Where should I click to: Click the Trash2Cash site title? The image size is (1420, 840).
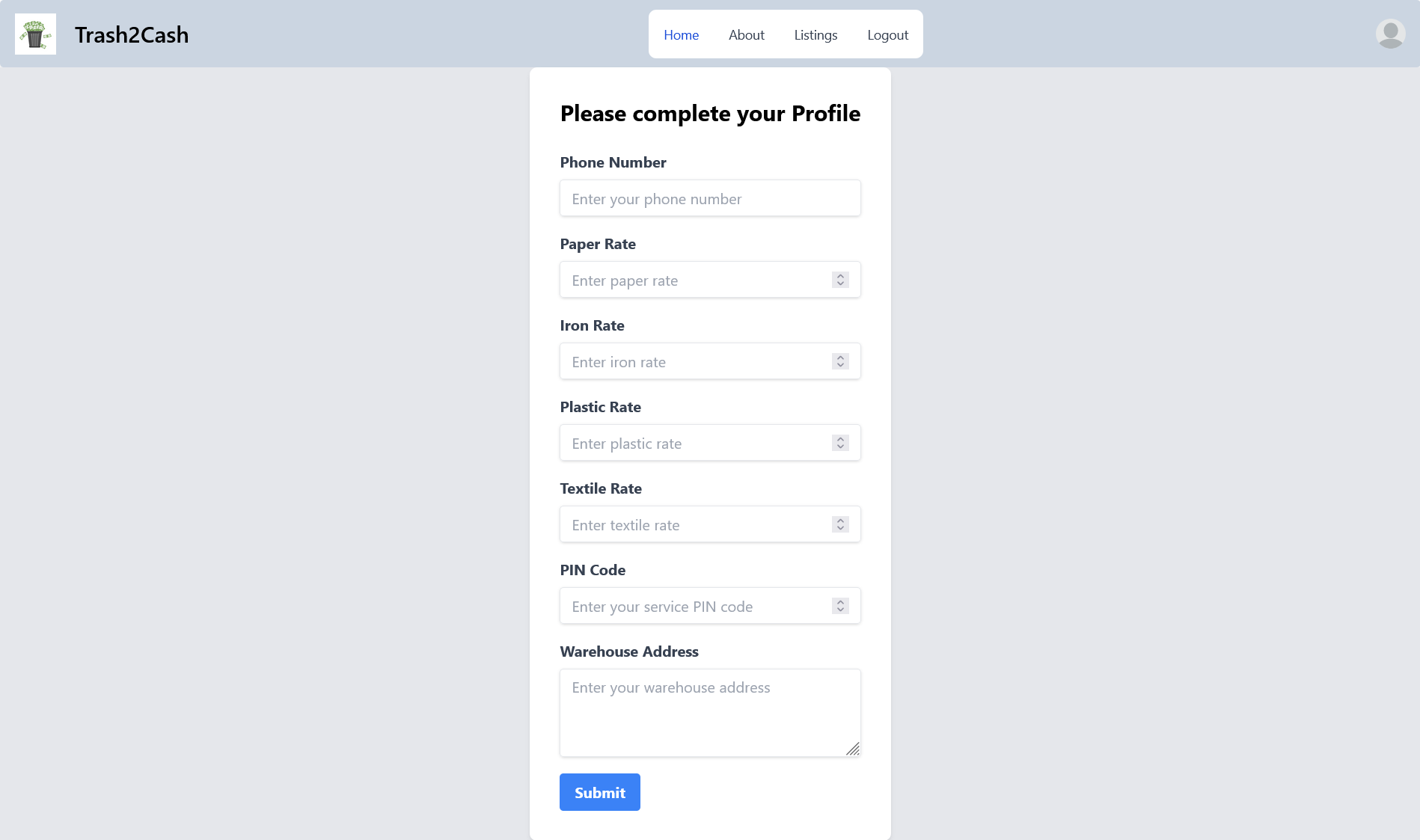coord(132,35)
